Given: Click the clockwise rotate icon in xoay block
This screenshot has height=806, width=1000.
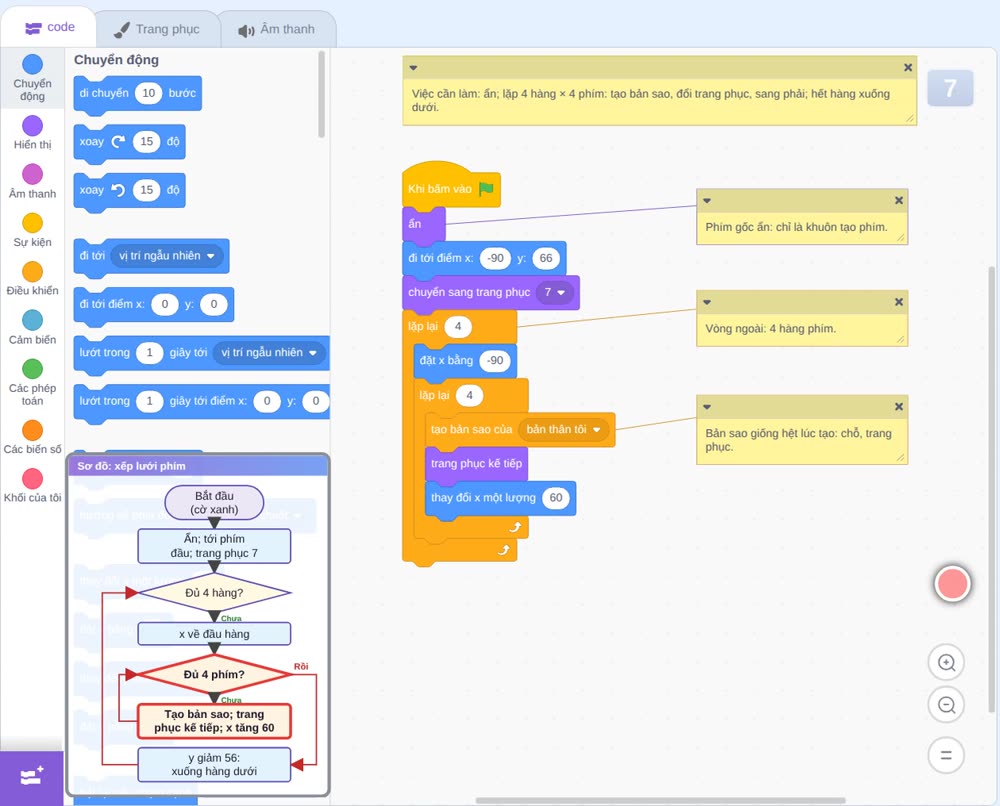Looking at the screenshot, I should (x=118, y=142).
